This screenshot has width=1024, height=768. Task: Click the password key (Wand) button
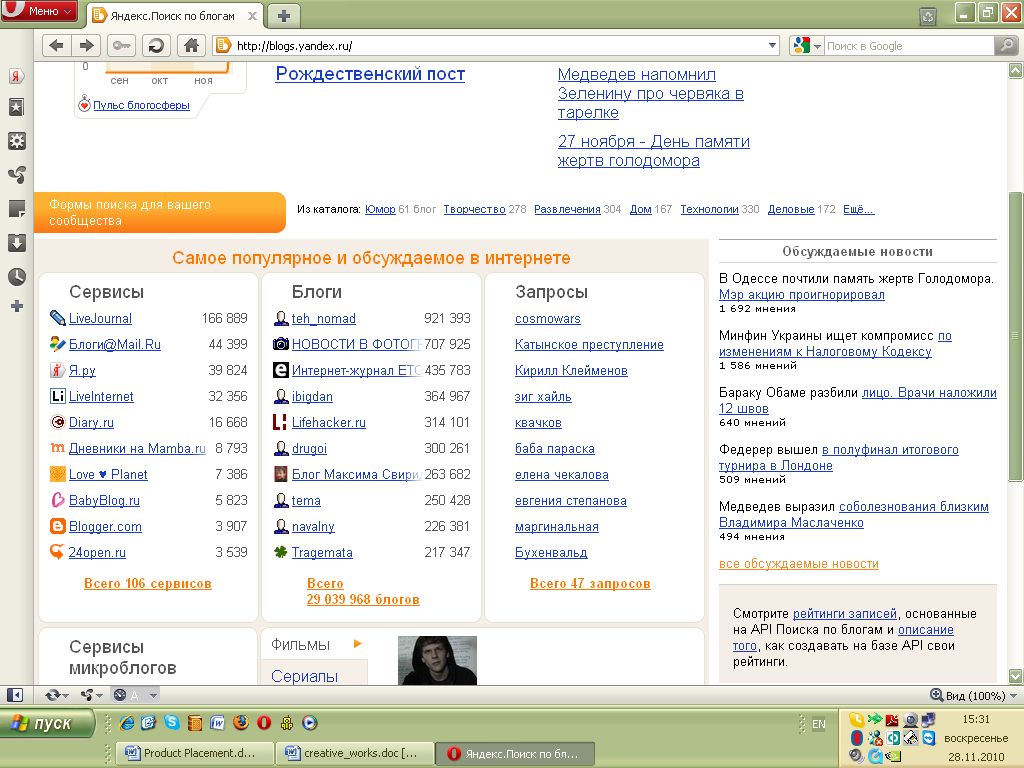[x=121, y=46]
